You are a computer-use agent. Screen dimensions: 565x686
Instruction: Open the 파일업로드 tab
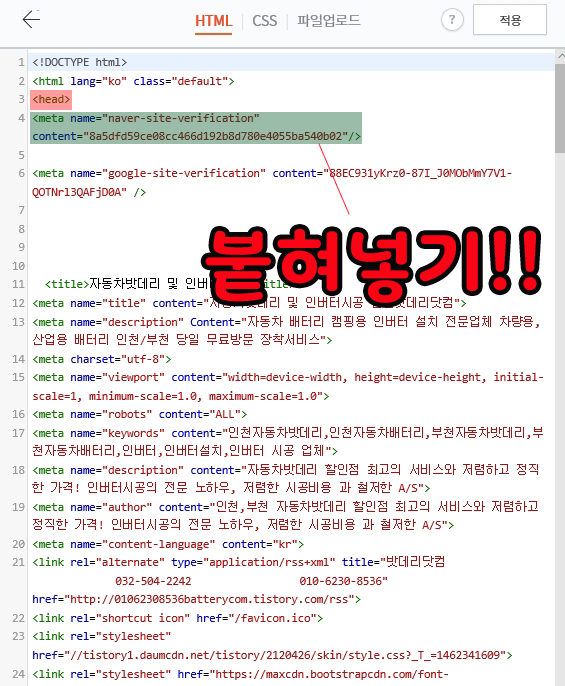(x=329, y=20)
